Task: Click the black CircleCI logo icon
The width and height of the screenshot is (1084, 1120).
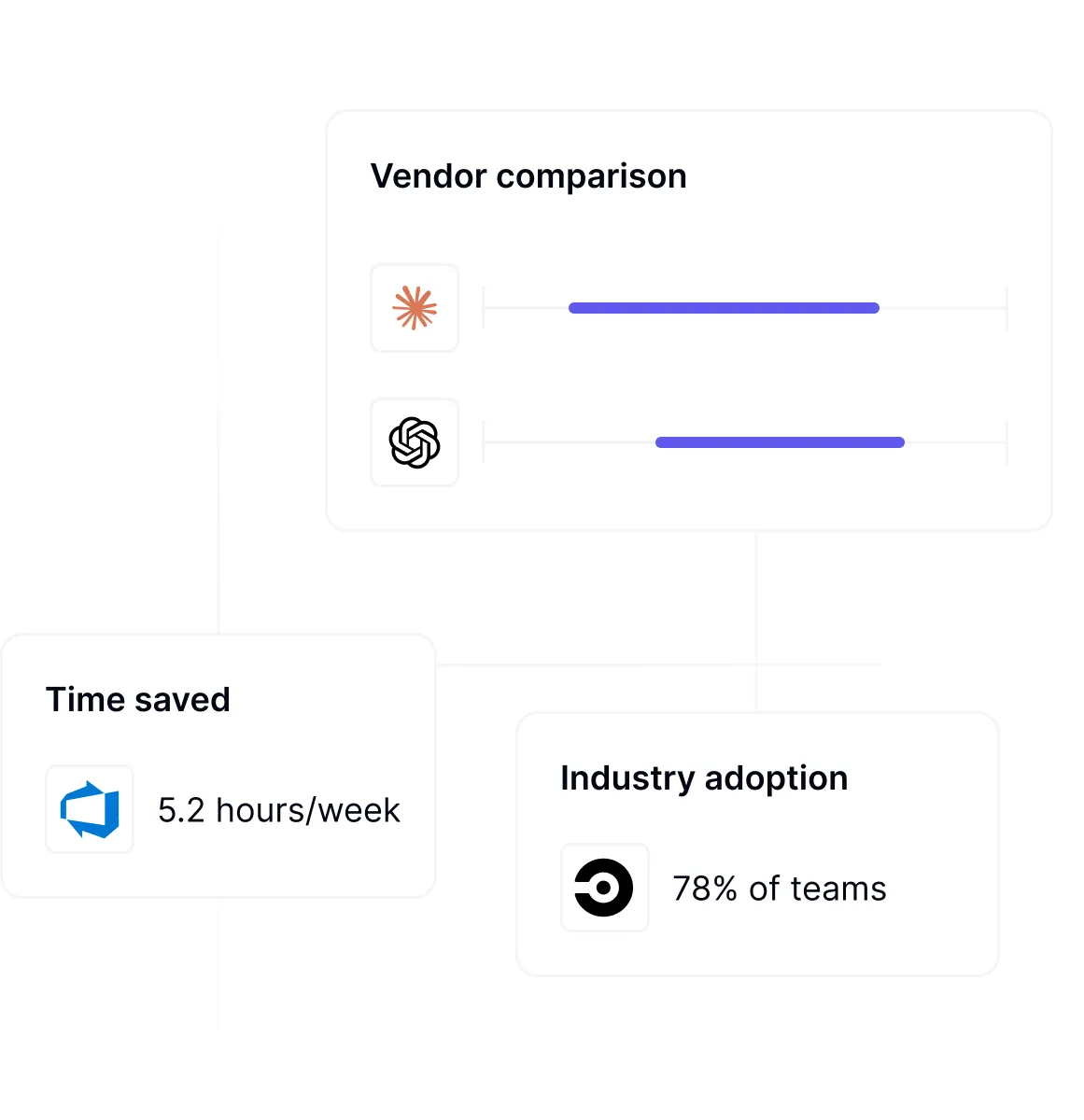Action: (604, 888)
